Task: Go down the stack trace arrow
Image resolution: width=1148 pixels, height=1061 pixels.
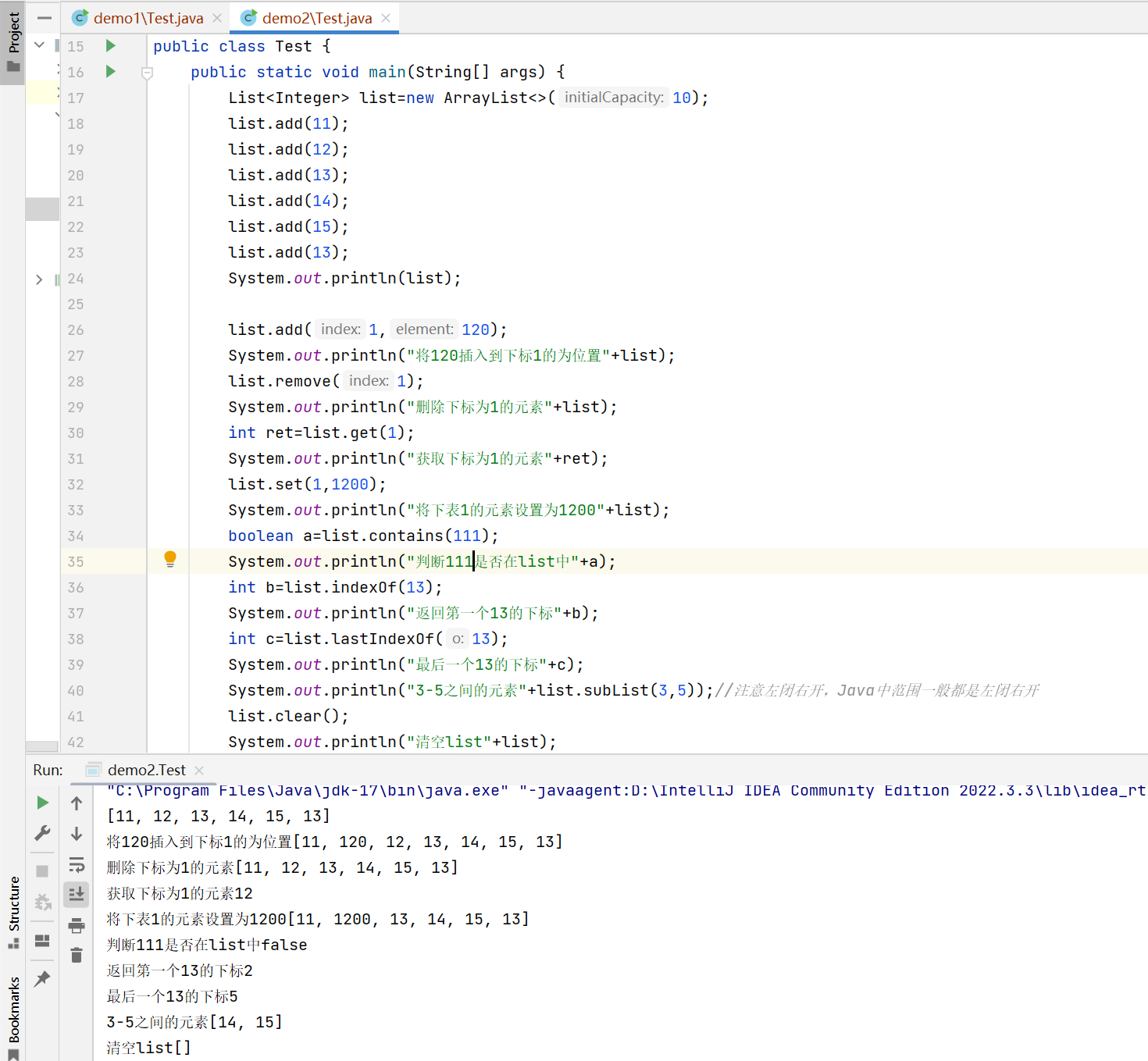Action: (x=77, y=834)
